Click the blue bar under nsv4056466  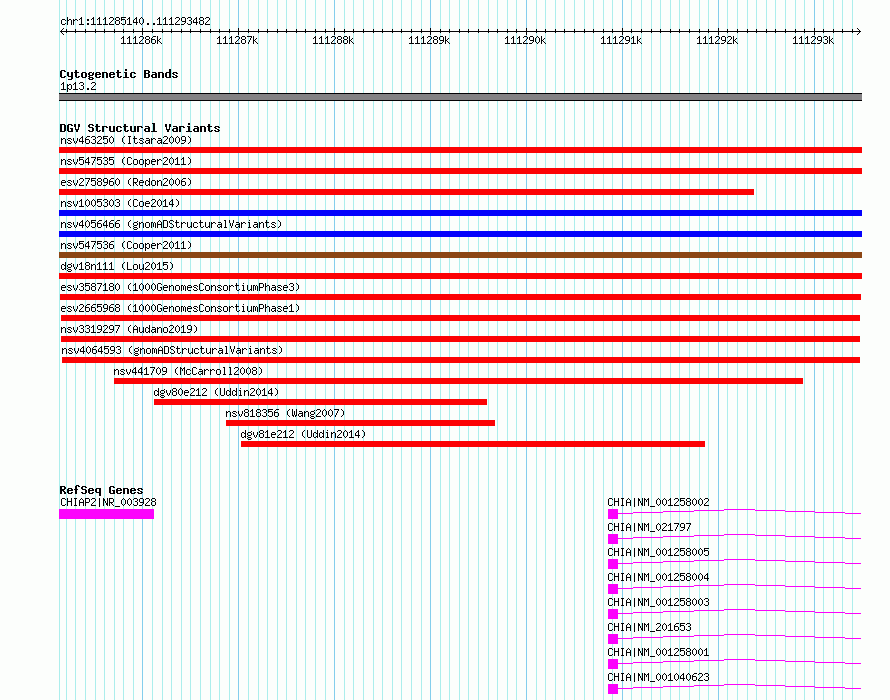(x=460, y=234)
